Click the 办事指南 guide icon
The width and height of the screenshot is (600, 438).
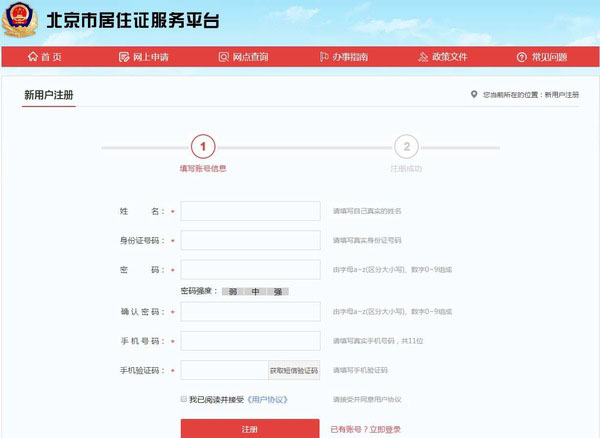click(324, 57)
